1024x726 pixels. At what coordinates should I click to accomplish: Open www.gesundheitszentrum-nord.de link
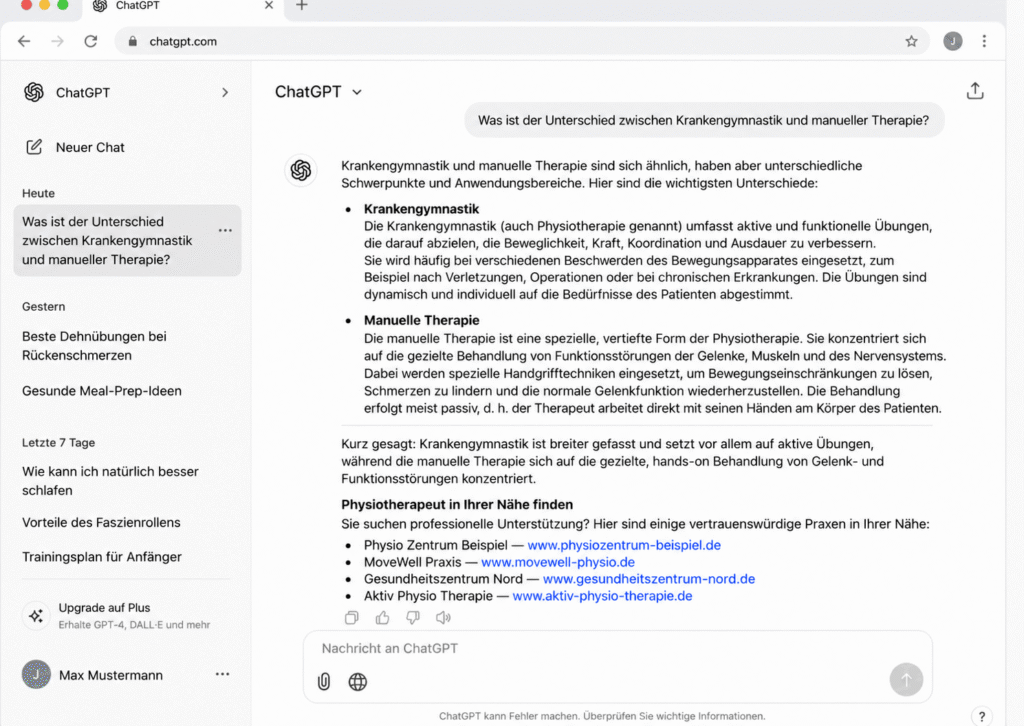pyautogui.click(x=648, y=579)
